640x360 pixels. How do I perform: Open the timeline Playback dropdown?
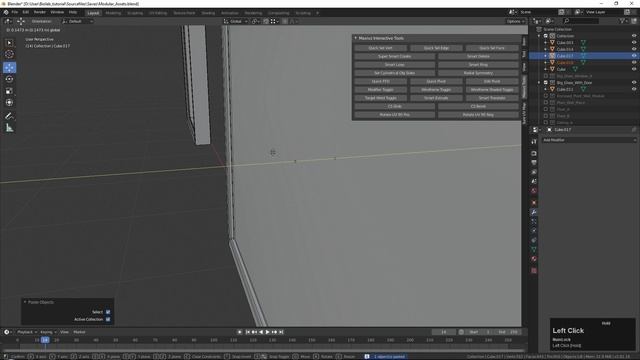27,332
